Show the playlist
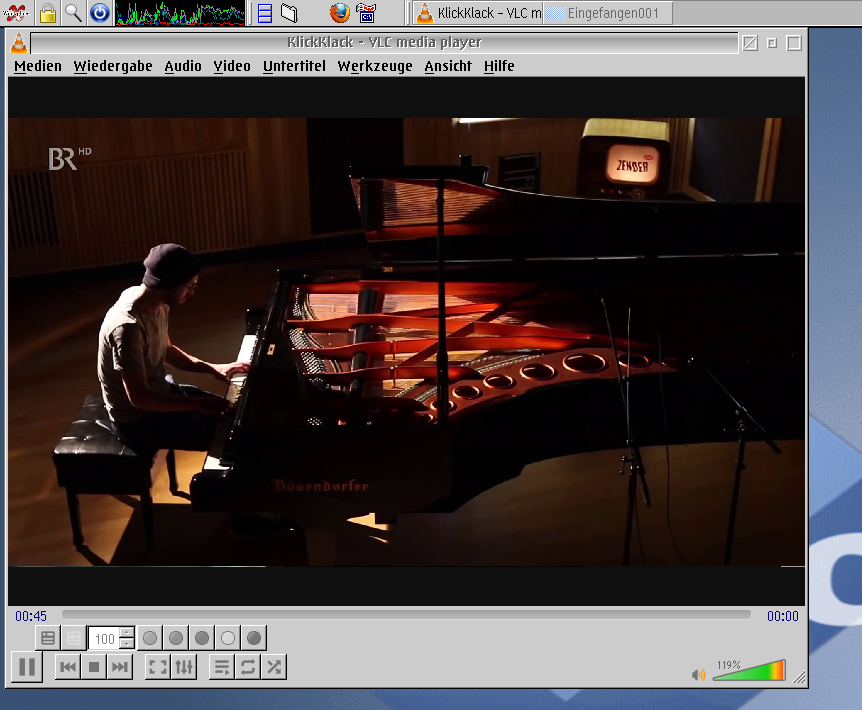Viewport: 862px width, 710px height. pos(222,667)
